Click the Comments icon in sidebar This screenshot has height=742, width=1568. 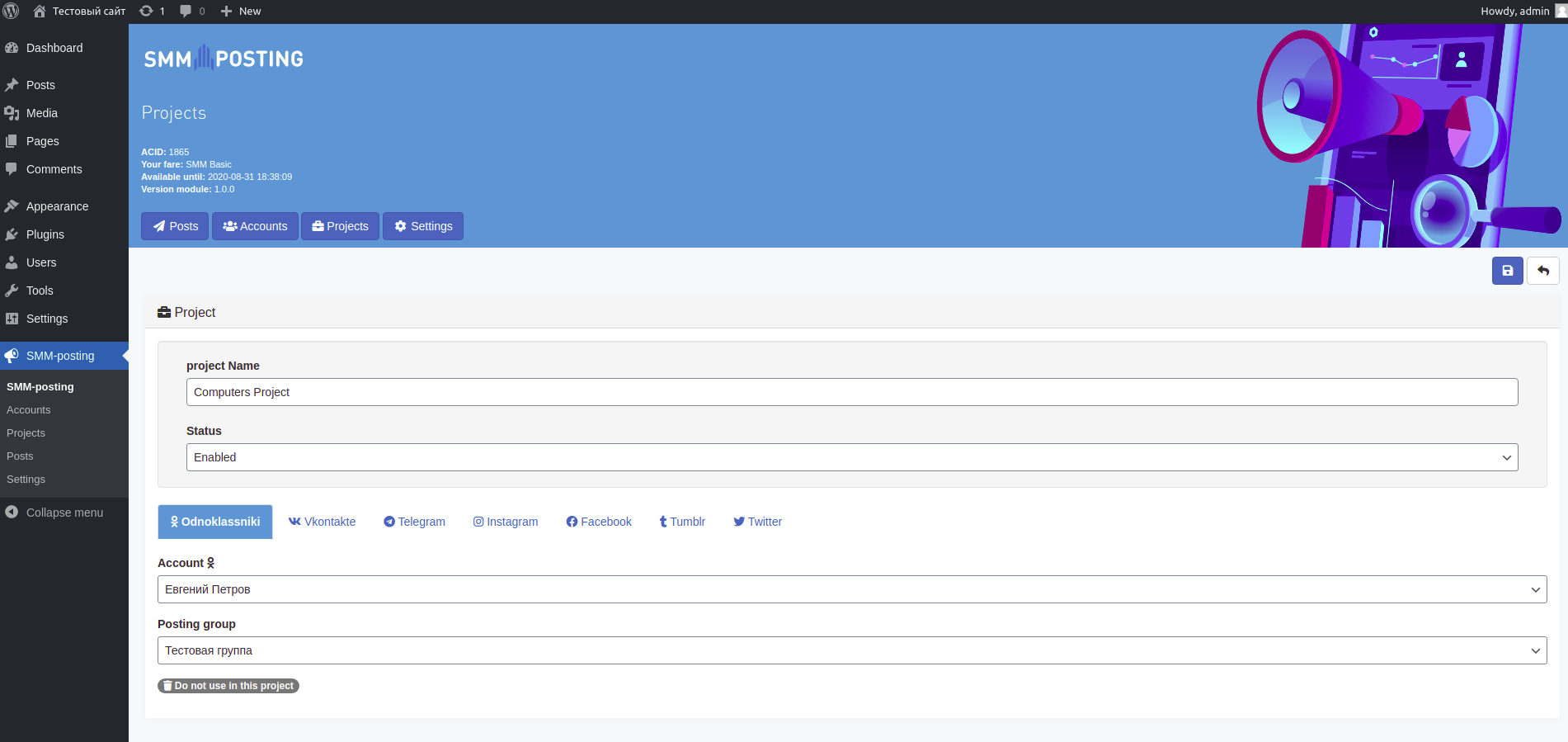[12, 169]
